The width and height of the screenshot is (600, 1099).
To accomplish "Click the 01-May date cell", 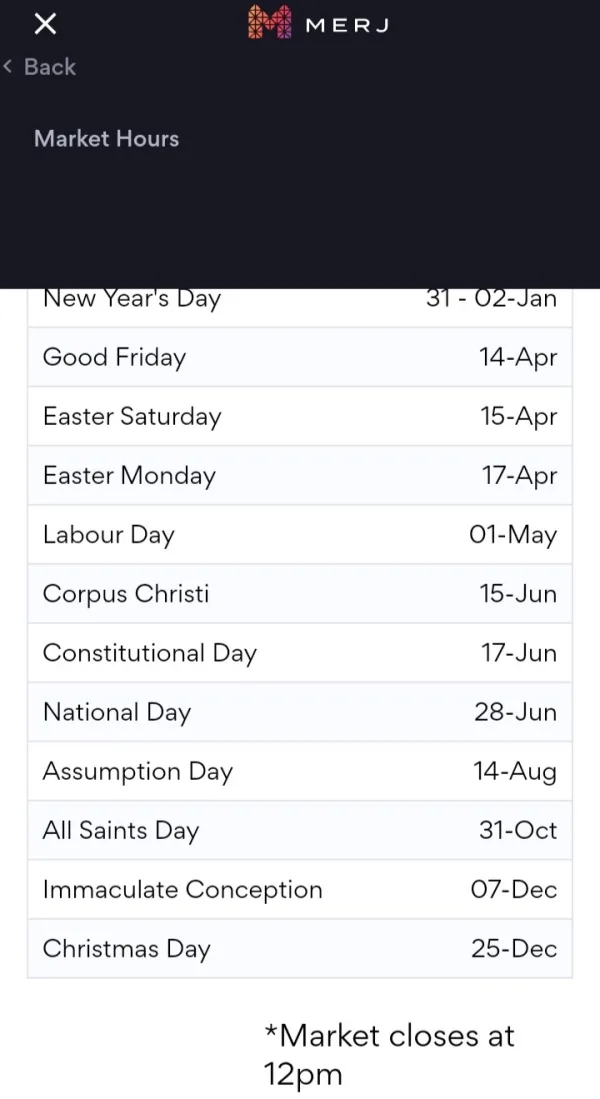I will 512,534.
